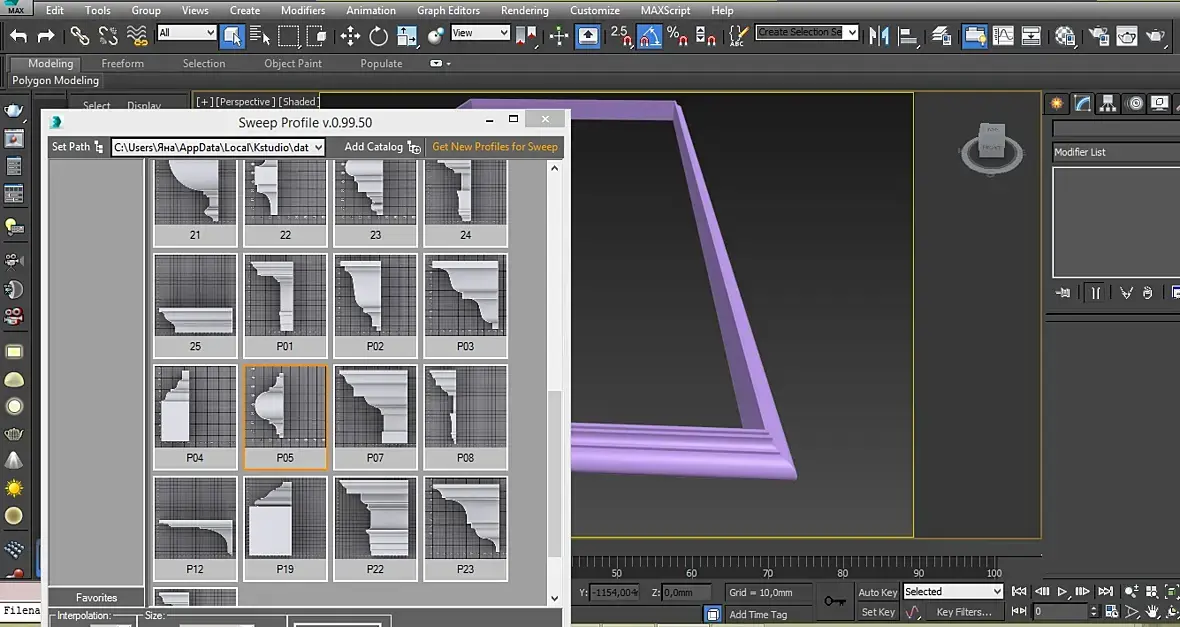Open Set Key mode with key icon
The height and width of the screenshot is (627, 1180).
pyautogui.click(x=835, y=601)
